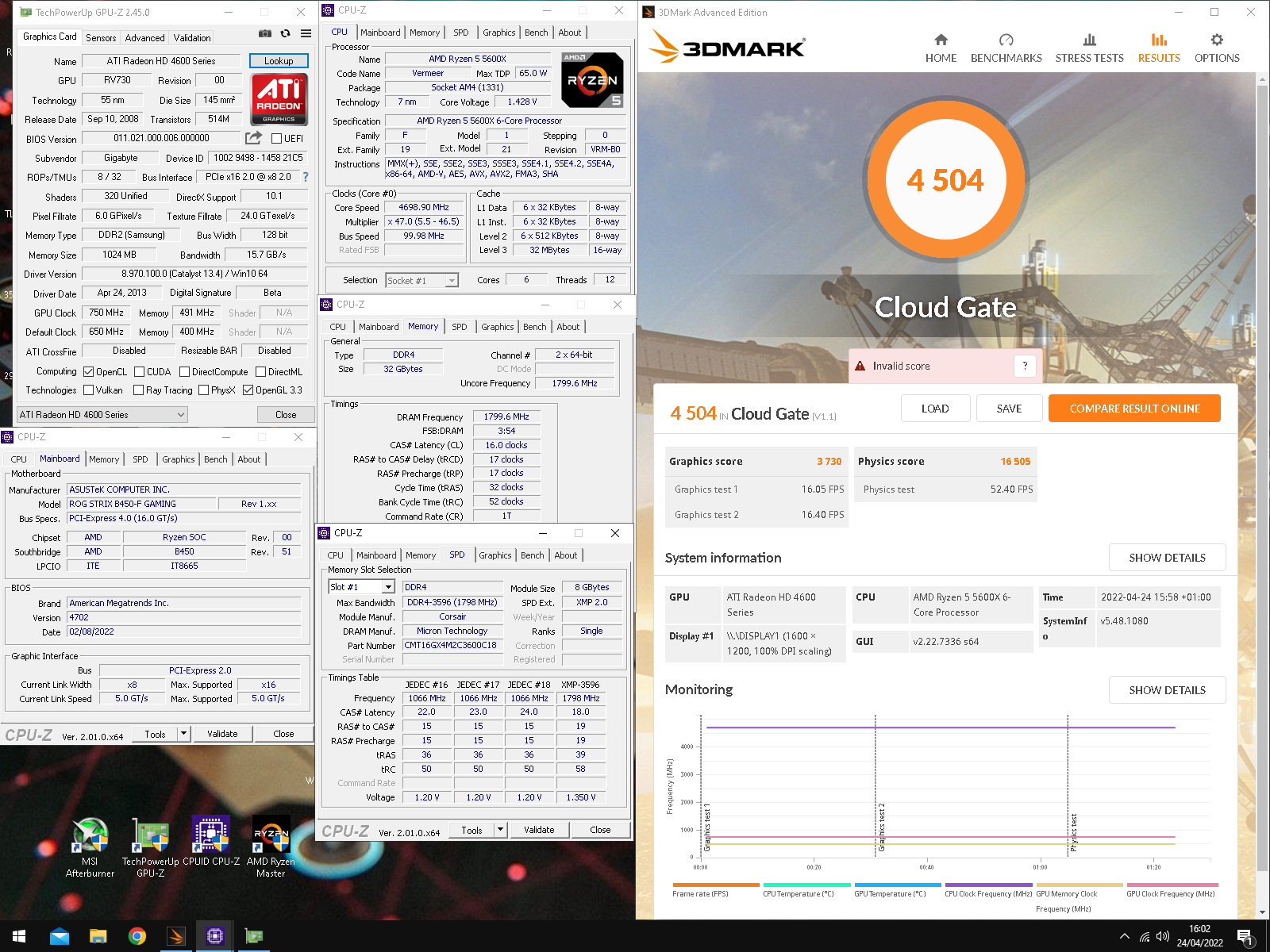Click Close button in GPU-Z window
Screen dimensions: 1270x952
click(286, 414)
